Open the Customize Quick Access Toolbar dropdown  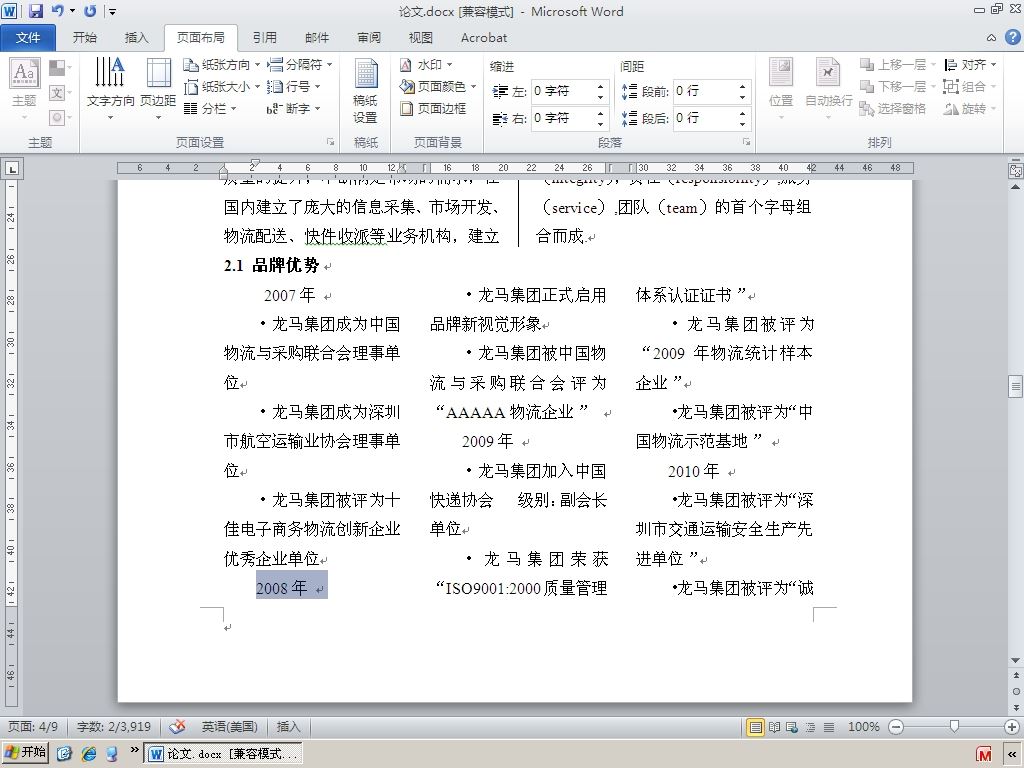click(112, 12)
